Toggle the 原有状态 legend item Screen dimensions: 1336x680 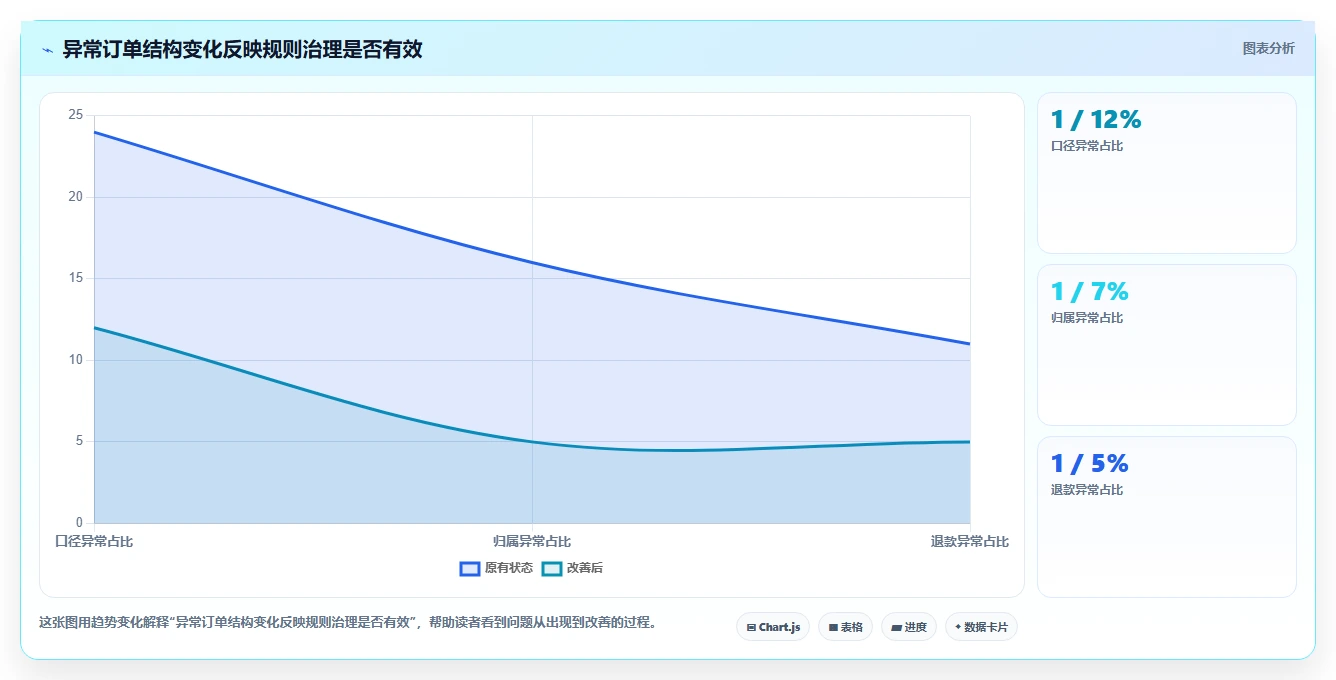point(496,568)
